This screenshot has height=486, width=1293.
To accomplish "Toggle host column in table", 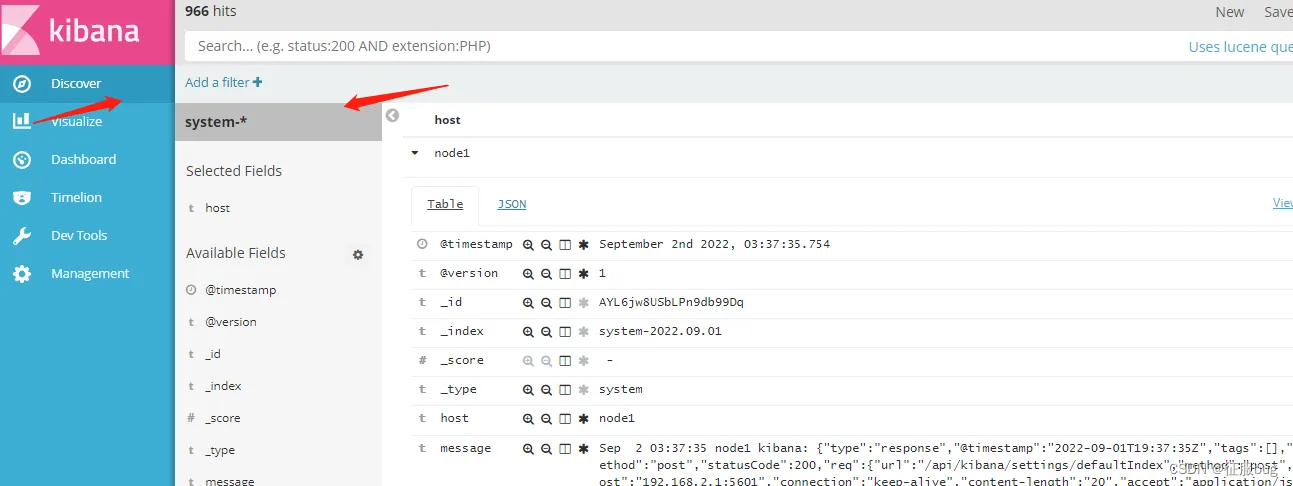I will tap(564, 418).
